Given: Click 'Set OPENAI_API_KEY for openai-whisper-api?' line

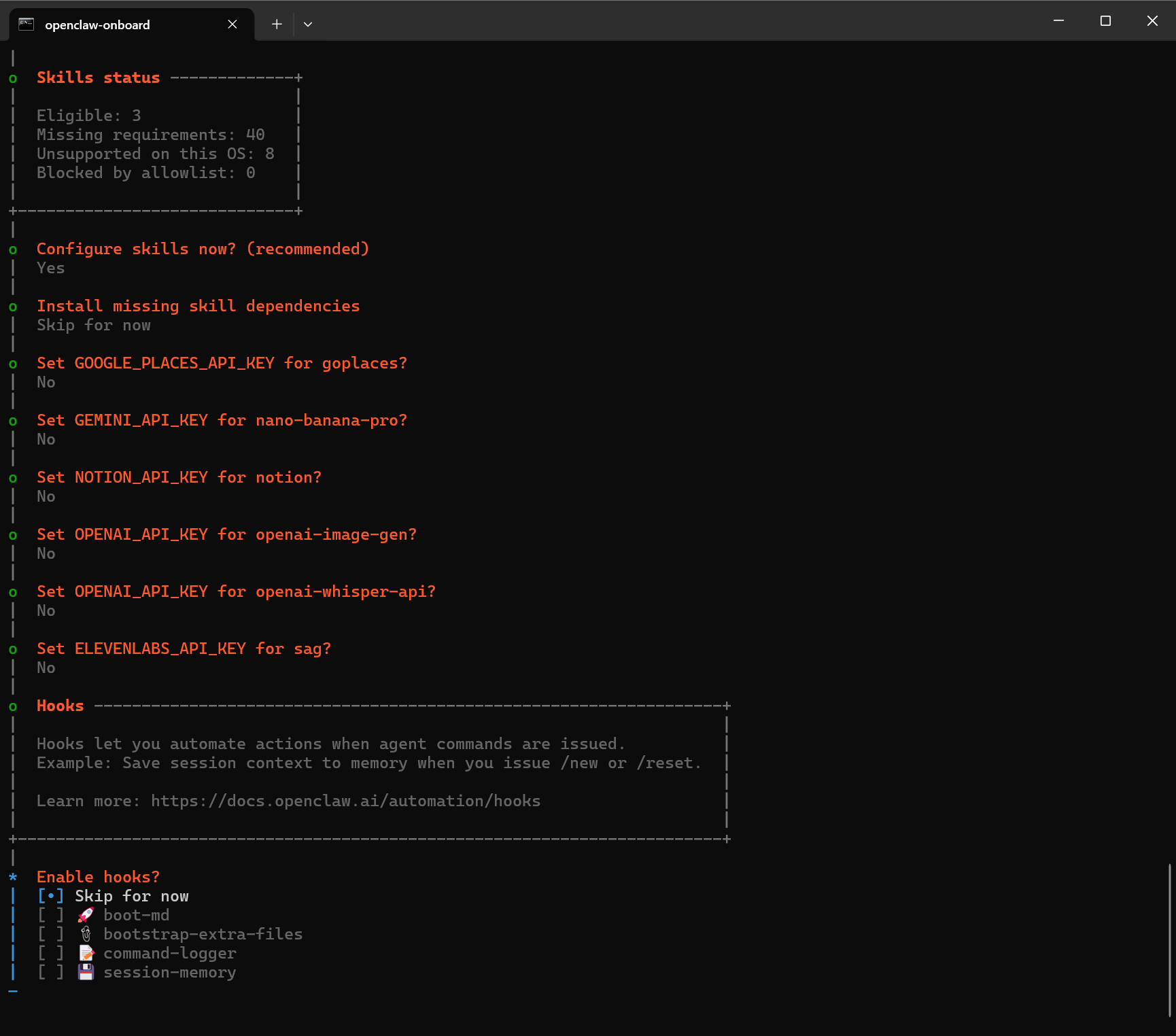Looking at the screenshot, I should click(x=237, y=591).
